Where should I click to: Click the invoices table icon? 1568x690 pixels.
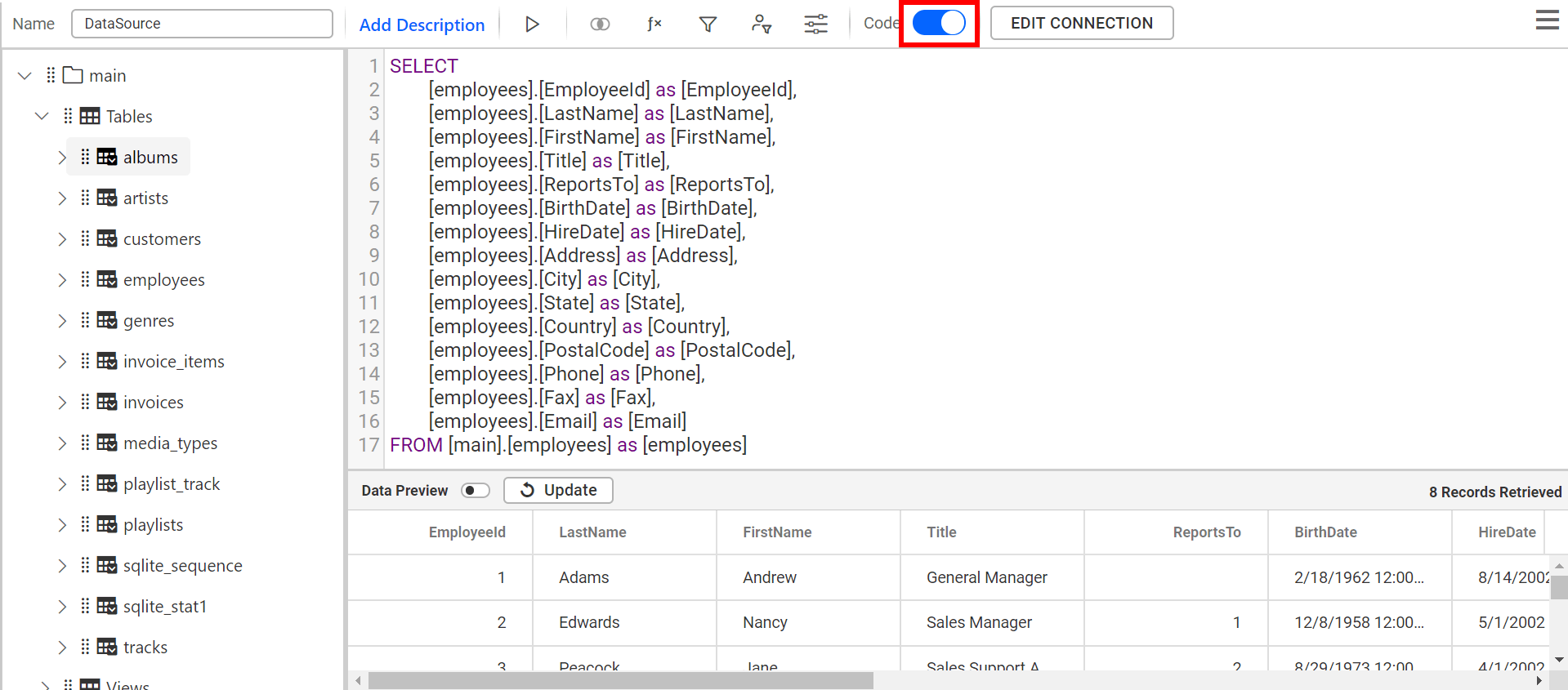[107, 402]
